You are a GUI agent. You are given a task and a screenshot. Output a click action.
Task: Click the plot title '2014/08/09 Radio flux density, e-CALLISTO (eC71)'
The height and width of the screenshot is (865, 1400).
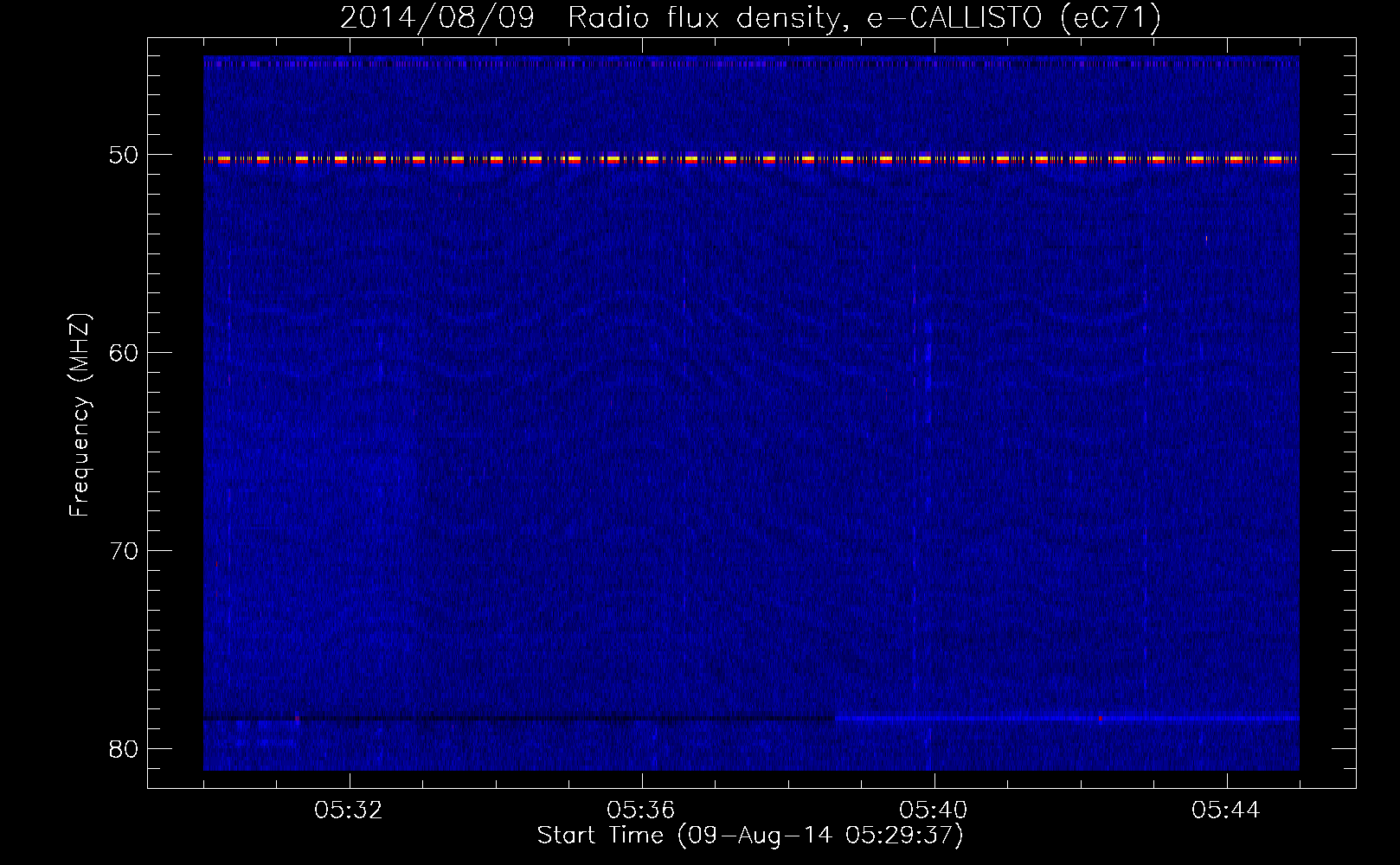750,17
